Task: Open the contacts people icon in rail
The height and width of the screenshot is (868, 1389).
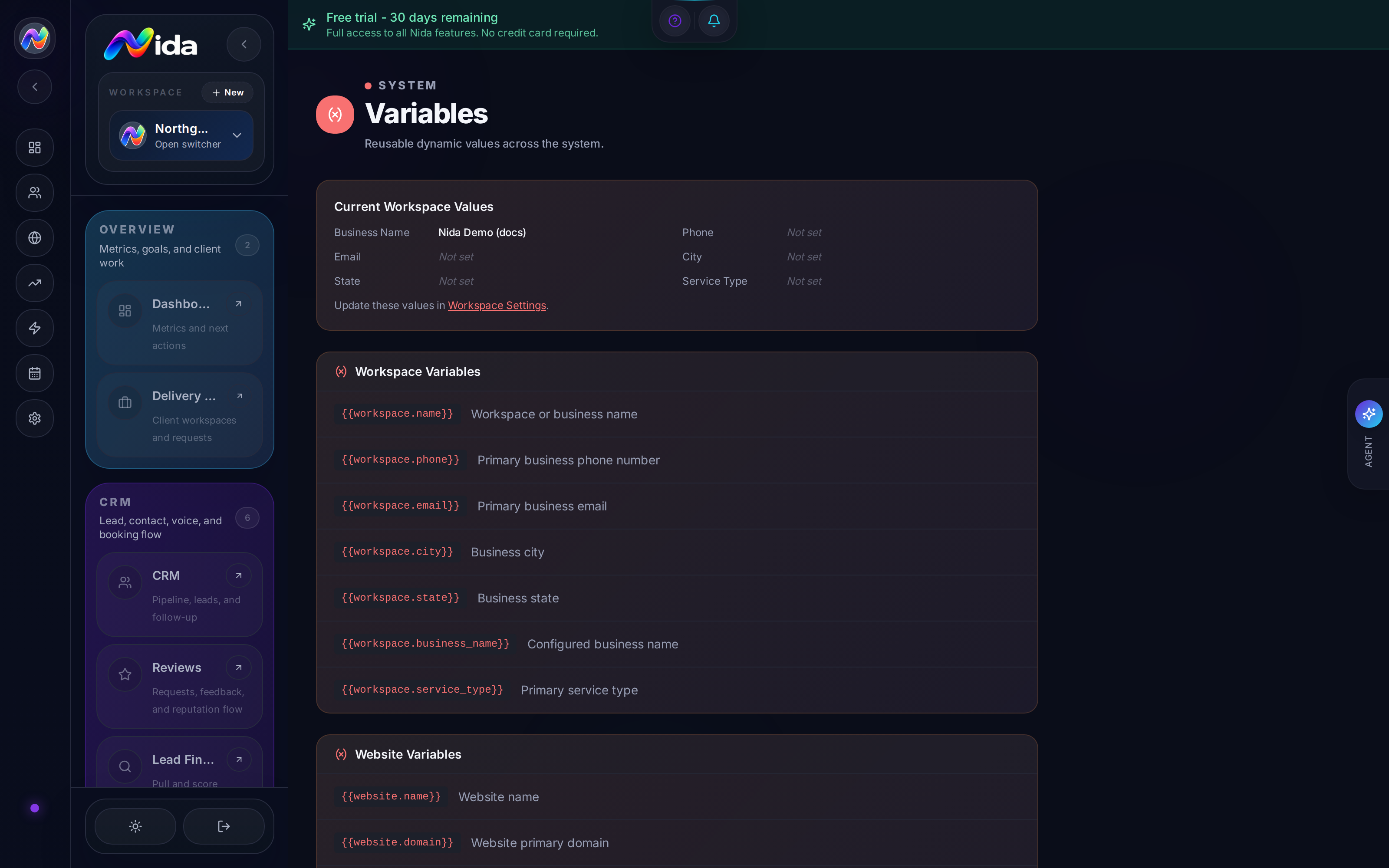Action: pos(34,193)
